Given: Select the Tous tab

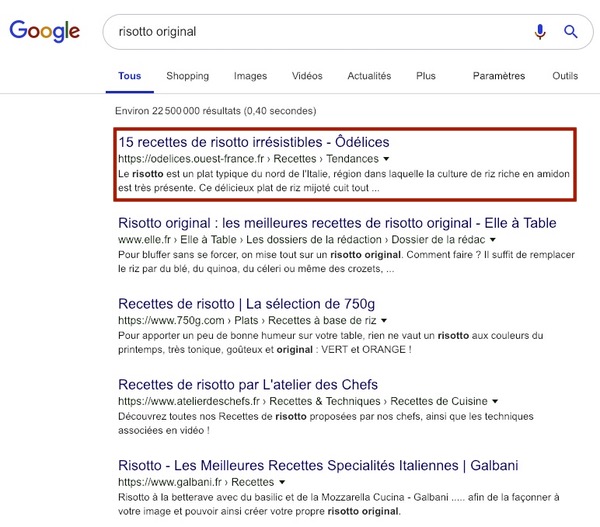Looking at the screenshot, I should point(129,76).
